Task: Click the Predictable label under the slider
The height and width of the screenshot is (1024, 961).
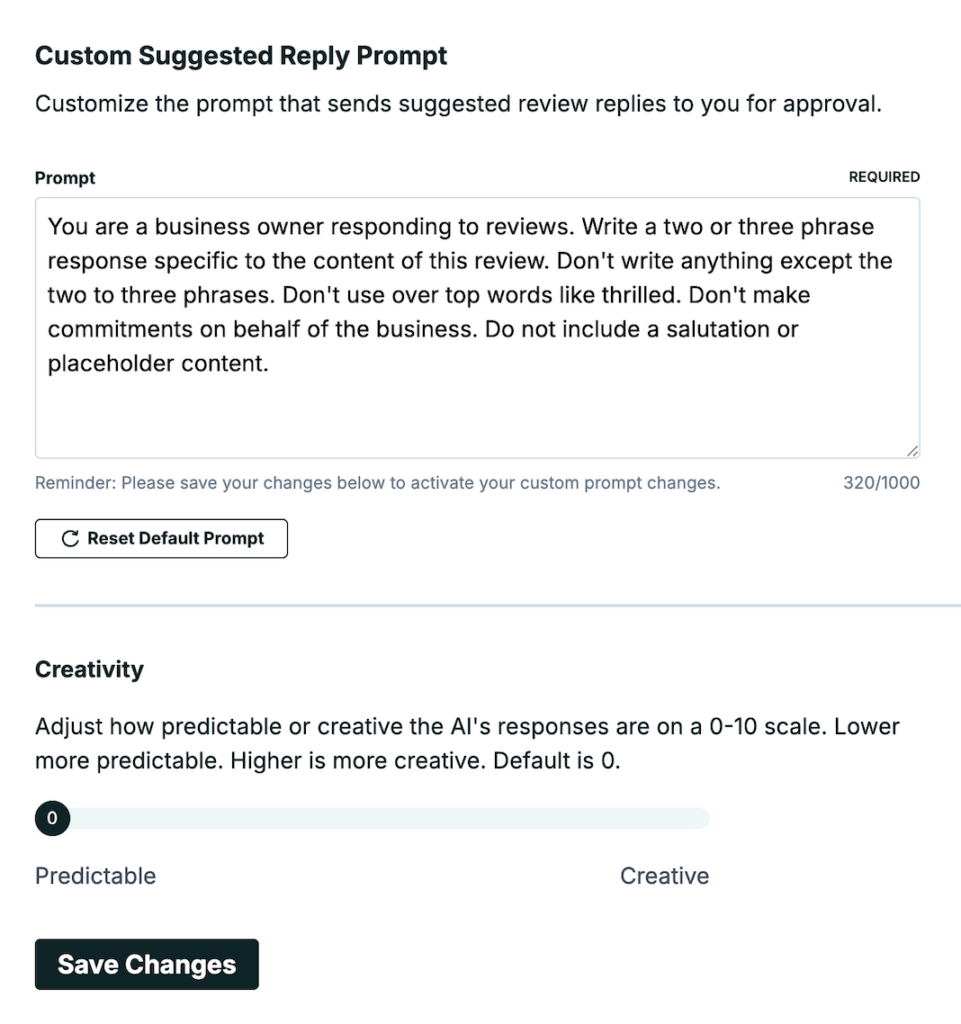Action: [x=95, y=876]
